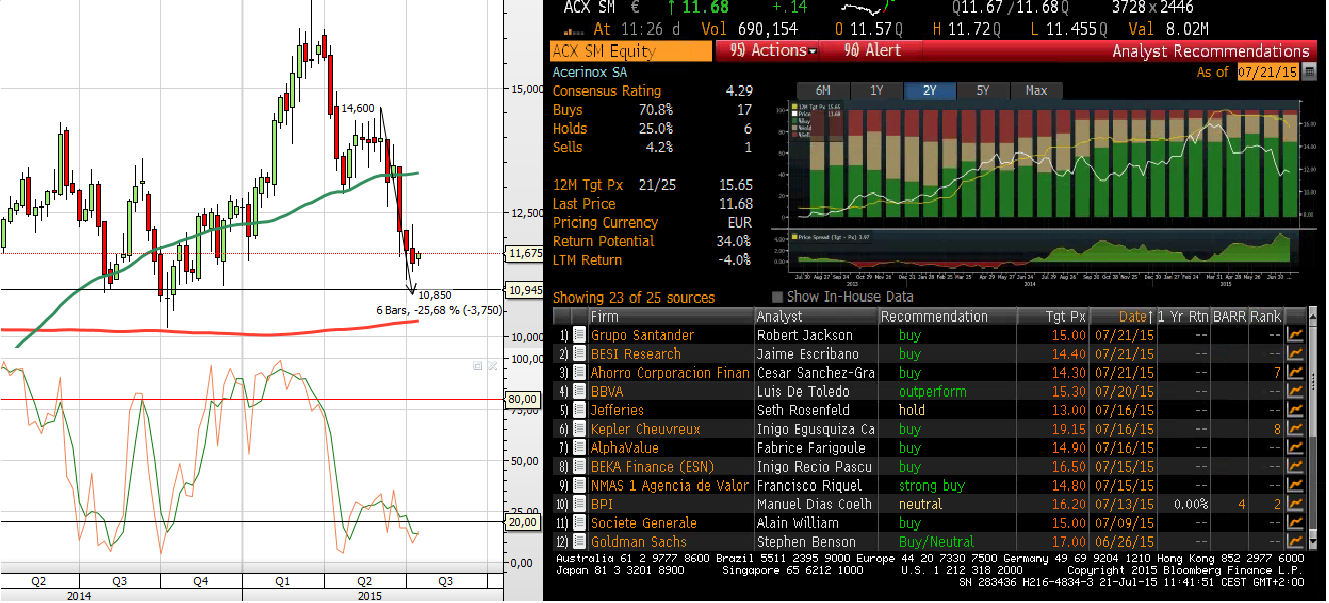The width and height of the screenshot is (1329, 603).
Task: Click the chart icon in the BPI row
Action: click(1295, 504)
